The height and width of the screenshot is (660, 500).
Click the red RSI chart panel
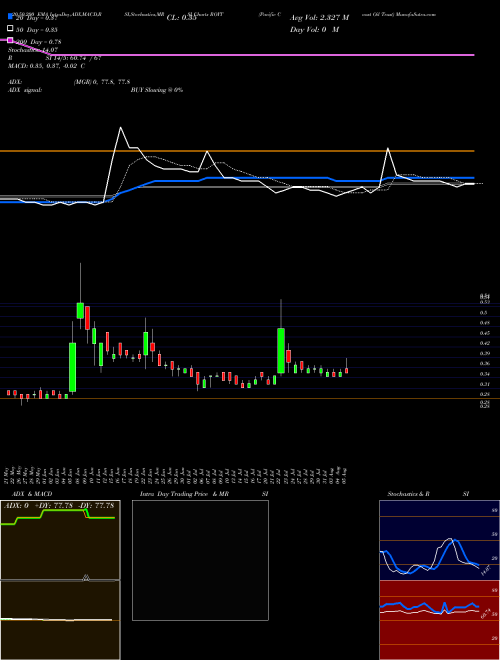(x=439, y=620)
